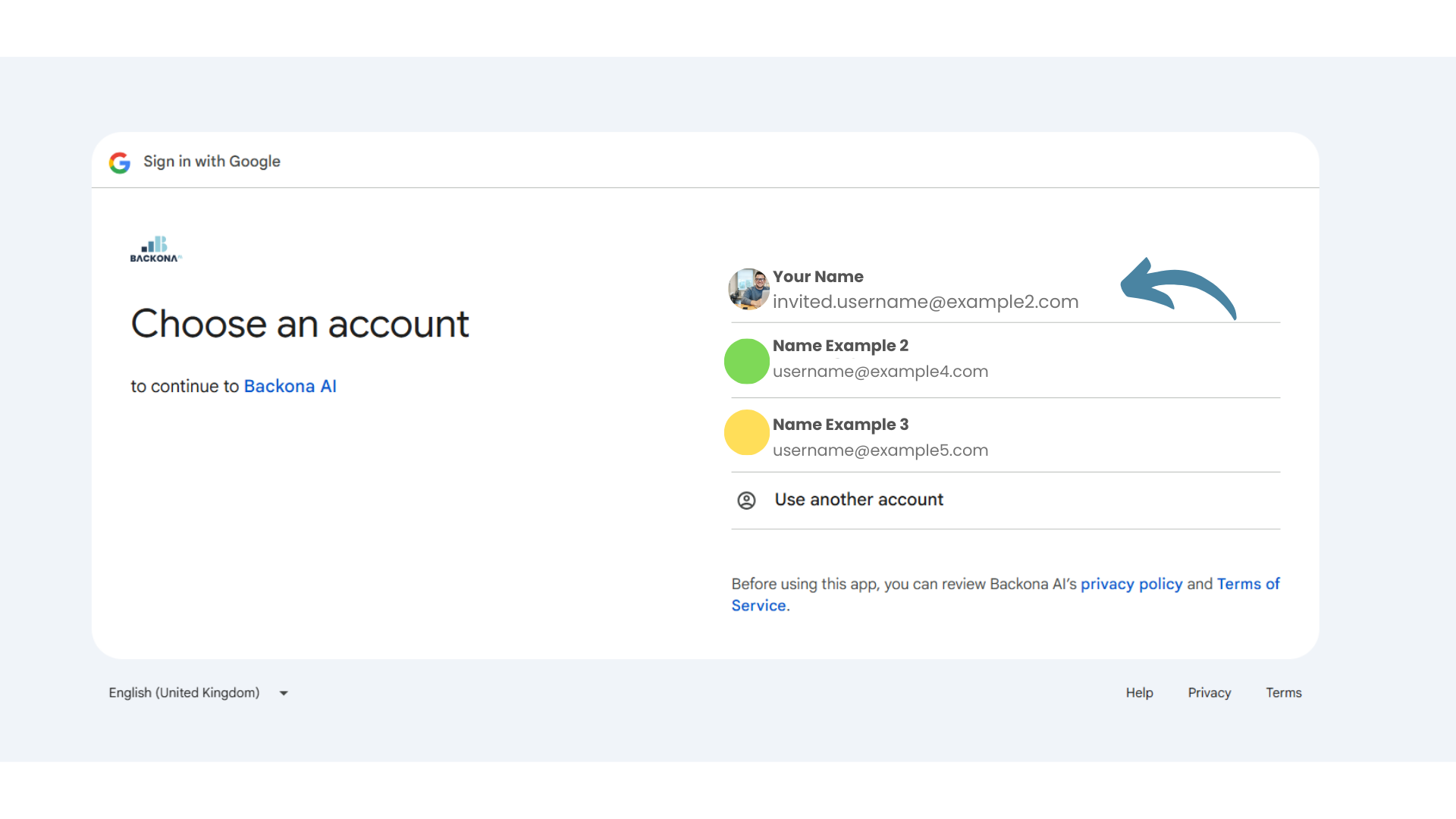Viewport: 1456px width, 819px height.
Task: Click the Choose an account heading
Action: (300, 324)
